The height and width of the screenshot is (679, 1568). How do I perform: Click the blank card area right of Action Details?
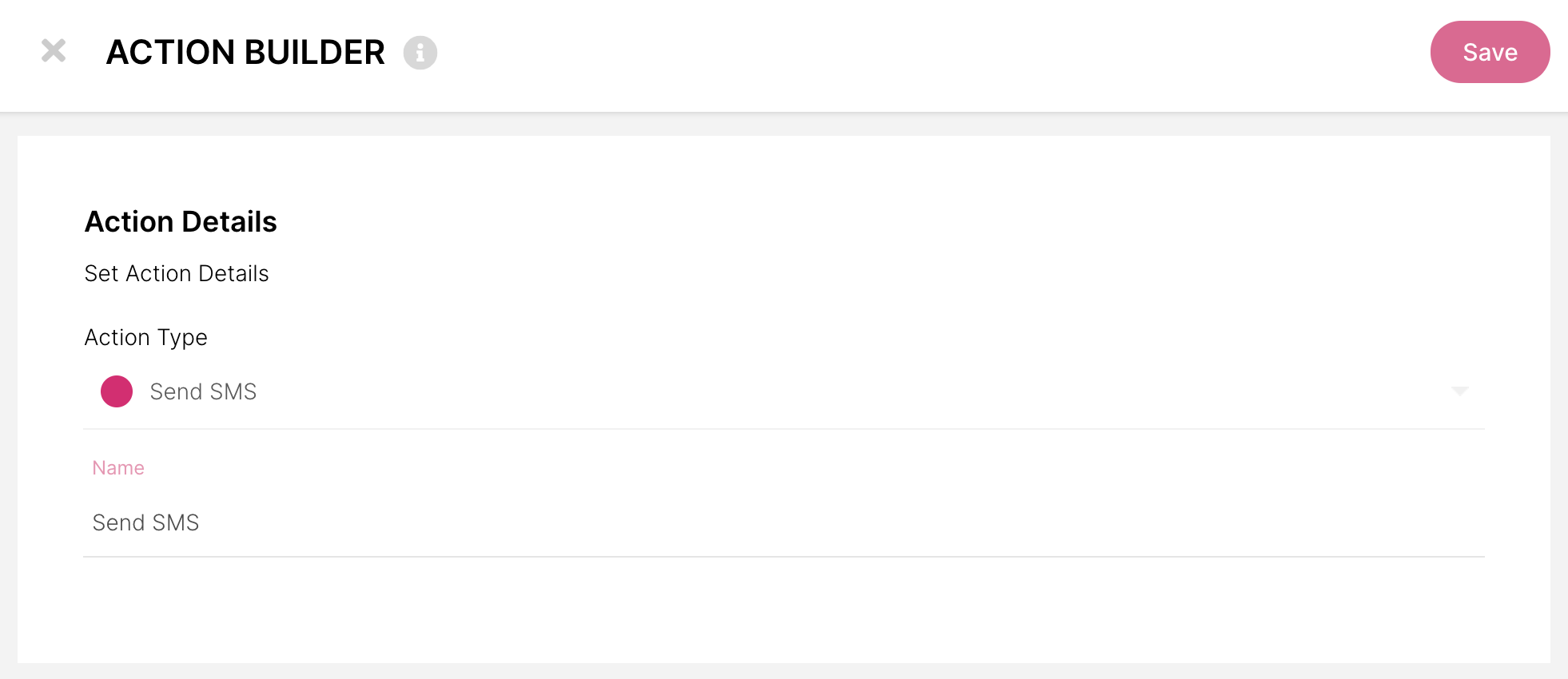[879, 221]
